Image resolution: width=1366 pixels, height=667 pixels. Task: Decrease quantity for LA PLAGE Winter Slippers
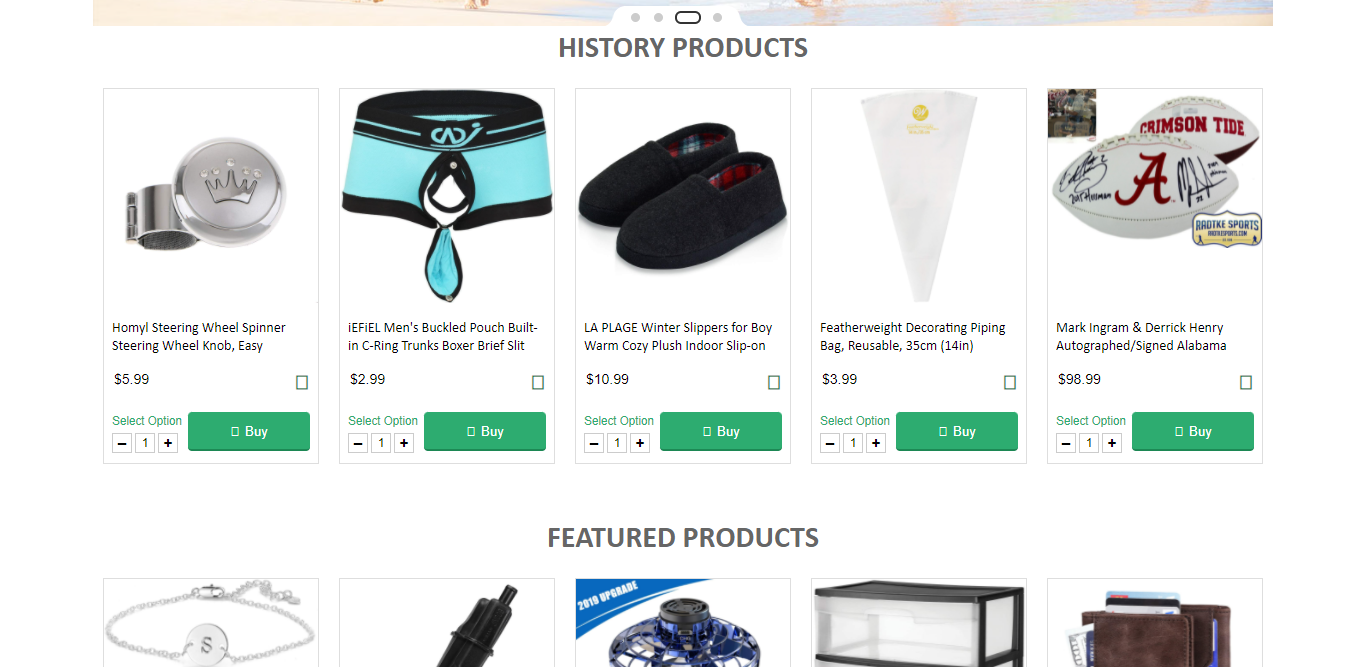tap(594, 443)
